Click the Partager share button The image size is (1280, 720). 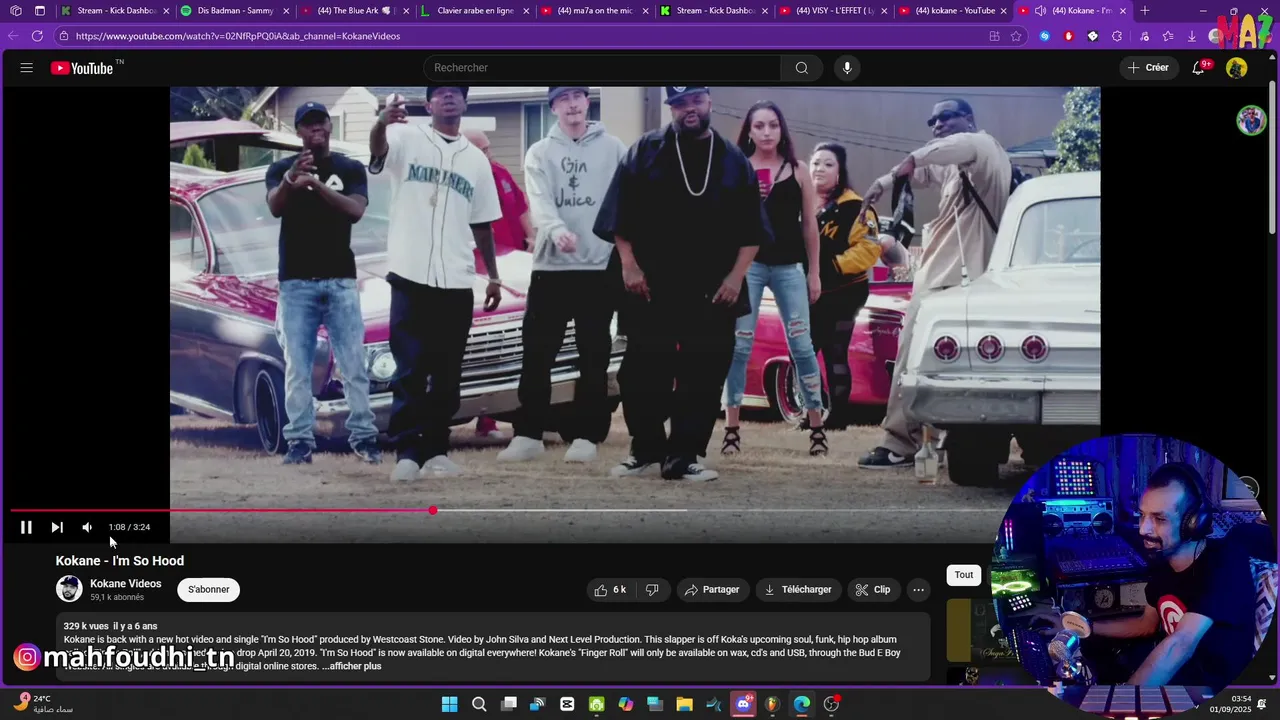(712, 590)
